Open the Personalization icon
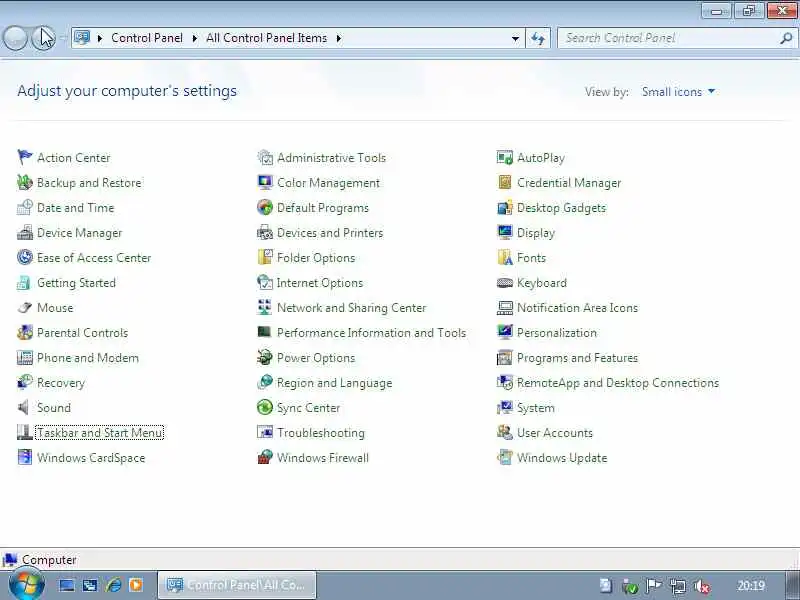Screen dimensions: 800x600 point(505,332)
